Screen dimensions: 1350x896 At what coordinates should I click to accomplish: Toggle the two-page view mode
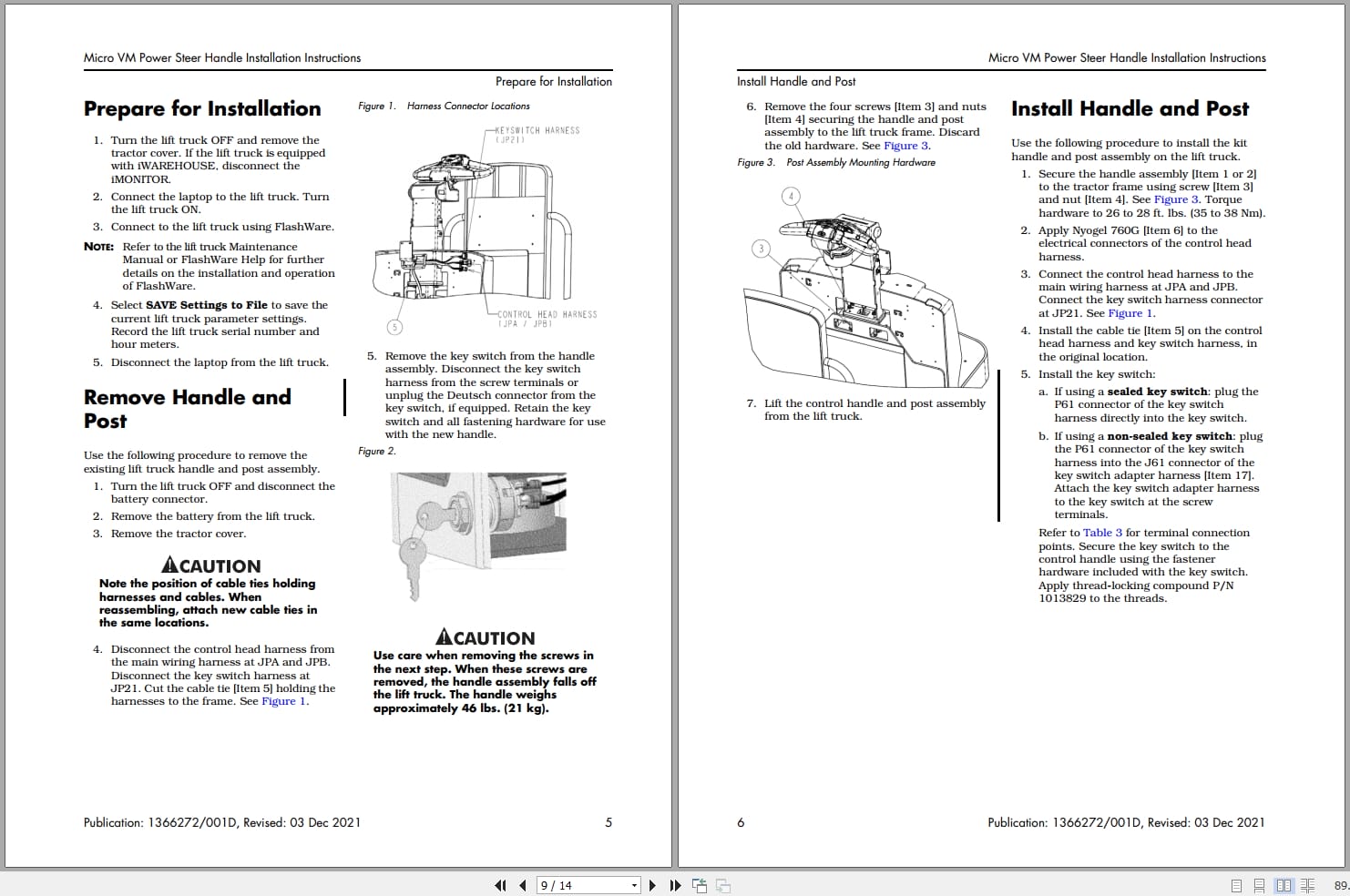tap(1284, 884)
